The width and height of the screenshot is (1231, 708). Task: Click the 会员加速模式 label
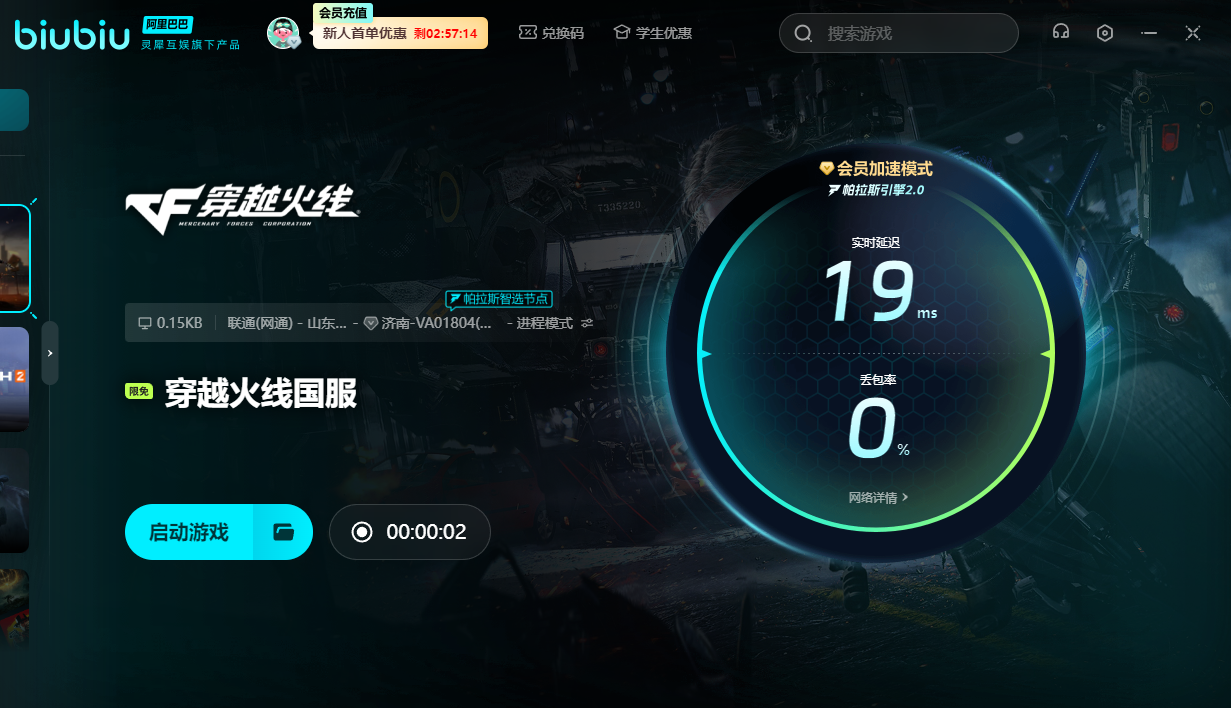(x=875, y=169)
